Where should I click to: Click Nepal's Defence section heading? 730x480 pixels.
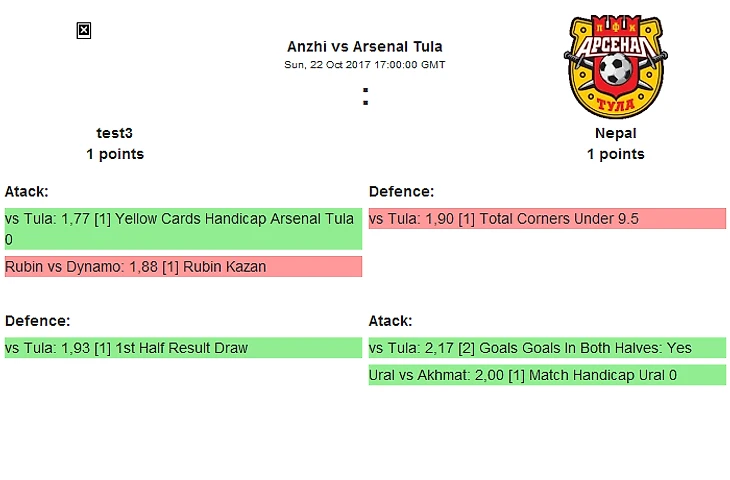pyautogui.click(x=401, y=191)
